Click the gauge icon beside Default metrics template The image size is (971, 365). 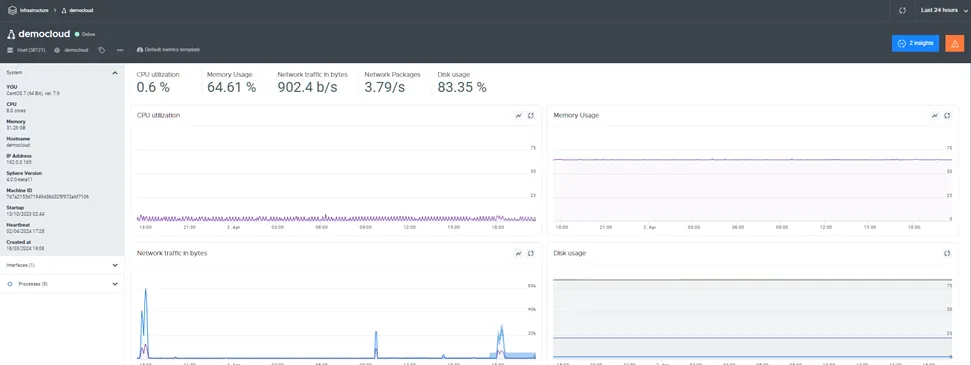click(139, 50)
